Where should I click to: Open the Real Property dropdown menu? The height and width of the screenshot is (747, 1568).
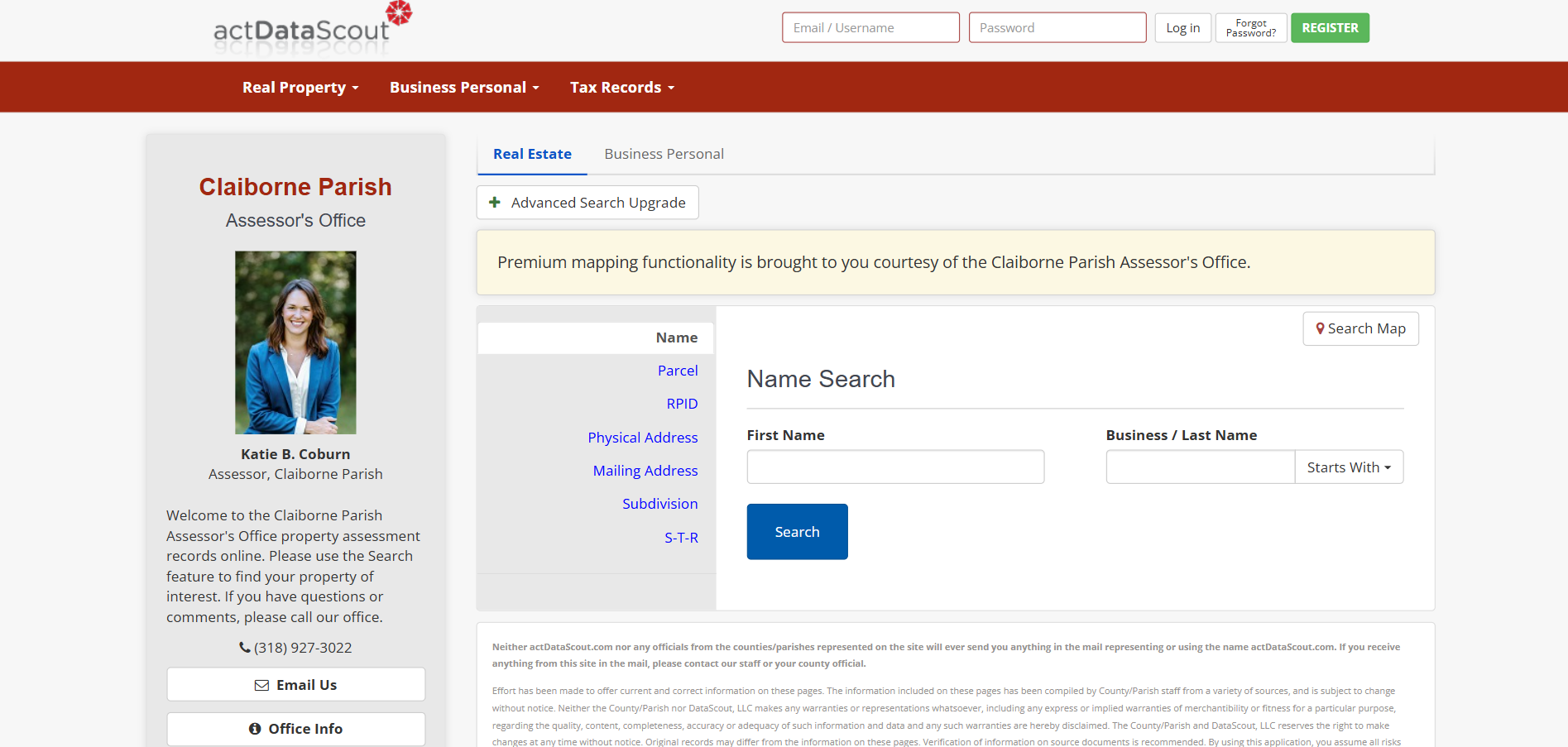tap(300, 88)
